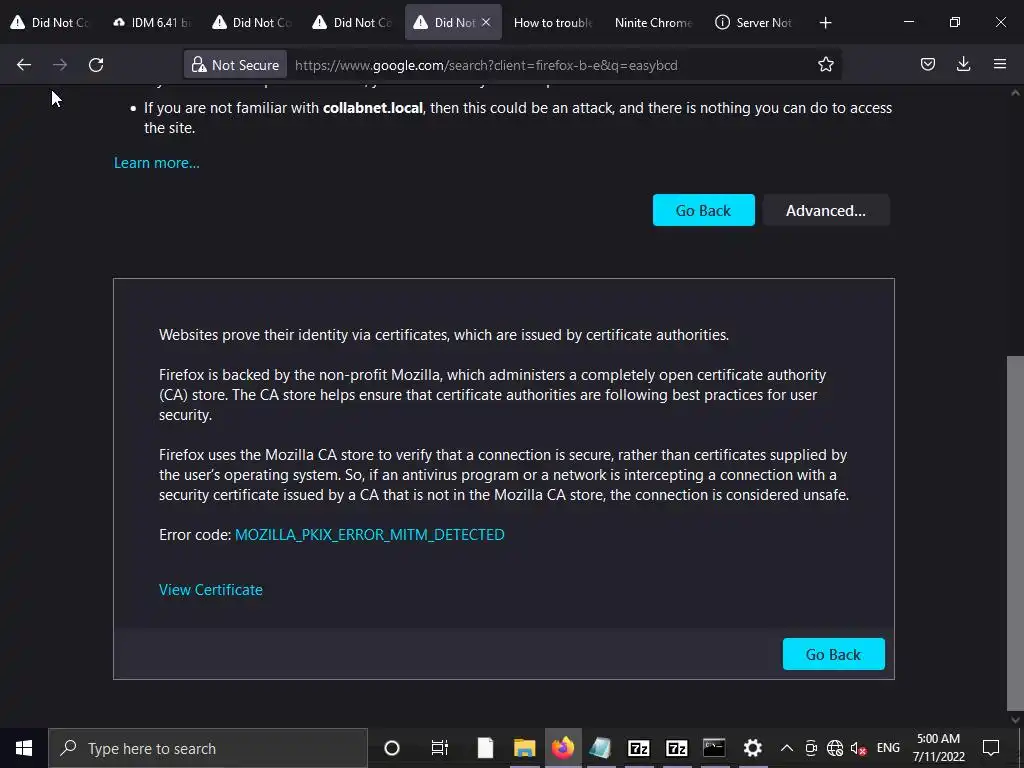
Task: Switch to the How to troubleshoot tab
Action: (x=552, y=23)
